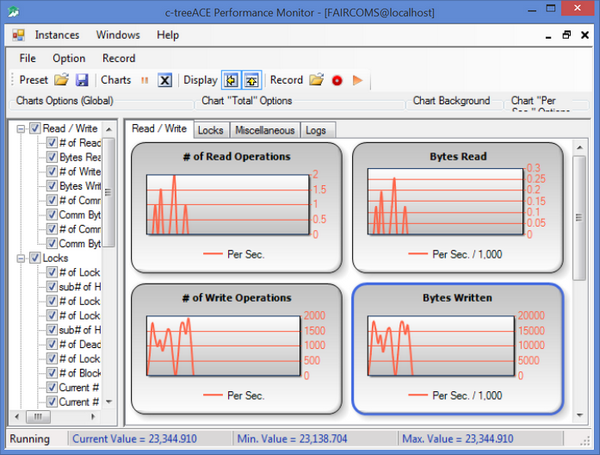Select the Bytes Written chart panel
The height and width of the screenshot is (455, 600).
point(457,347)
